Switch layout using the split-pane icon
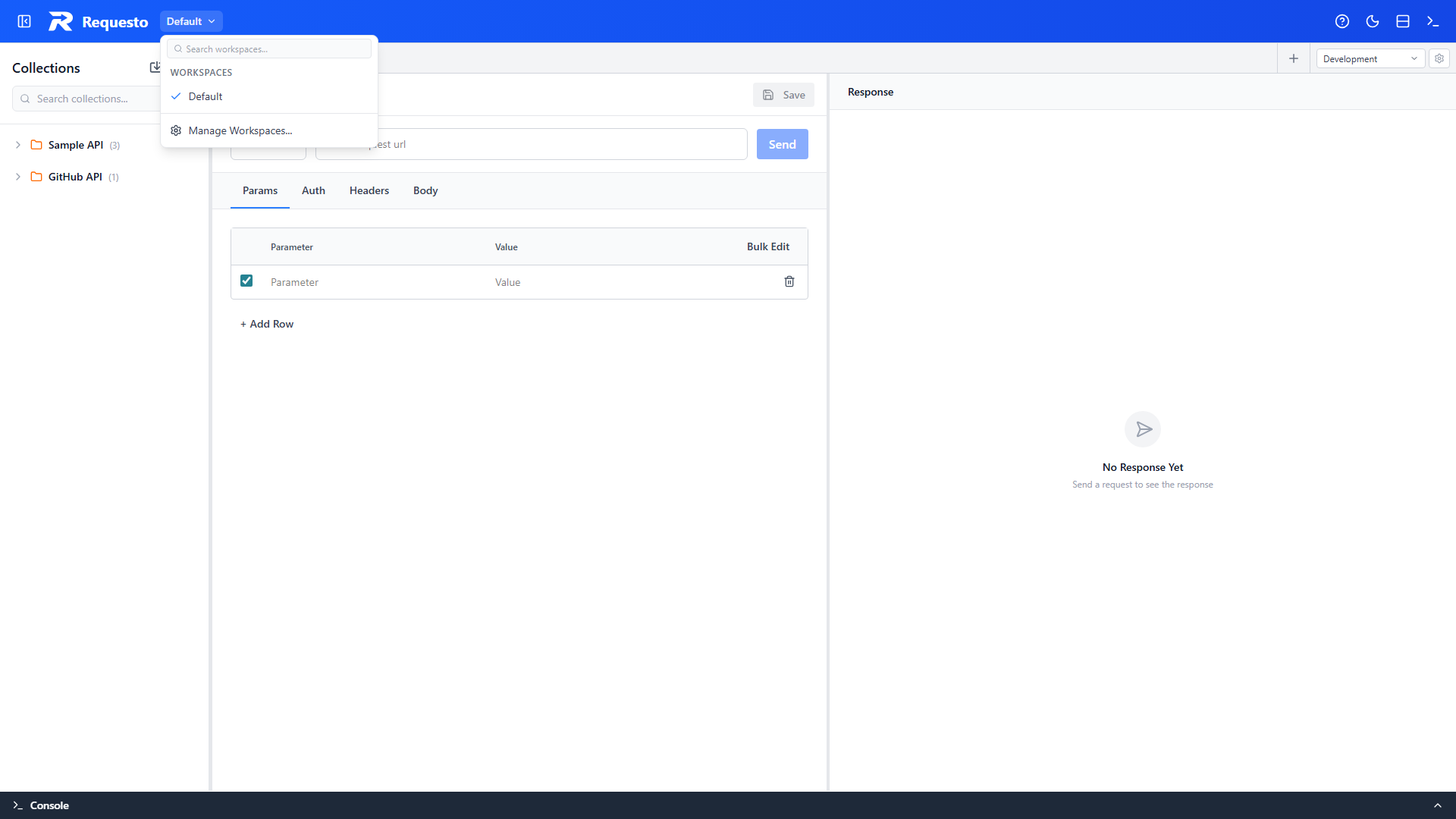Screen dimensions: 1456x819 tap(1402, 20)
